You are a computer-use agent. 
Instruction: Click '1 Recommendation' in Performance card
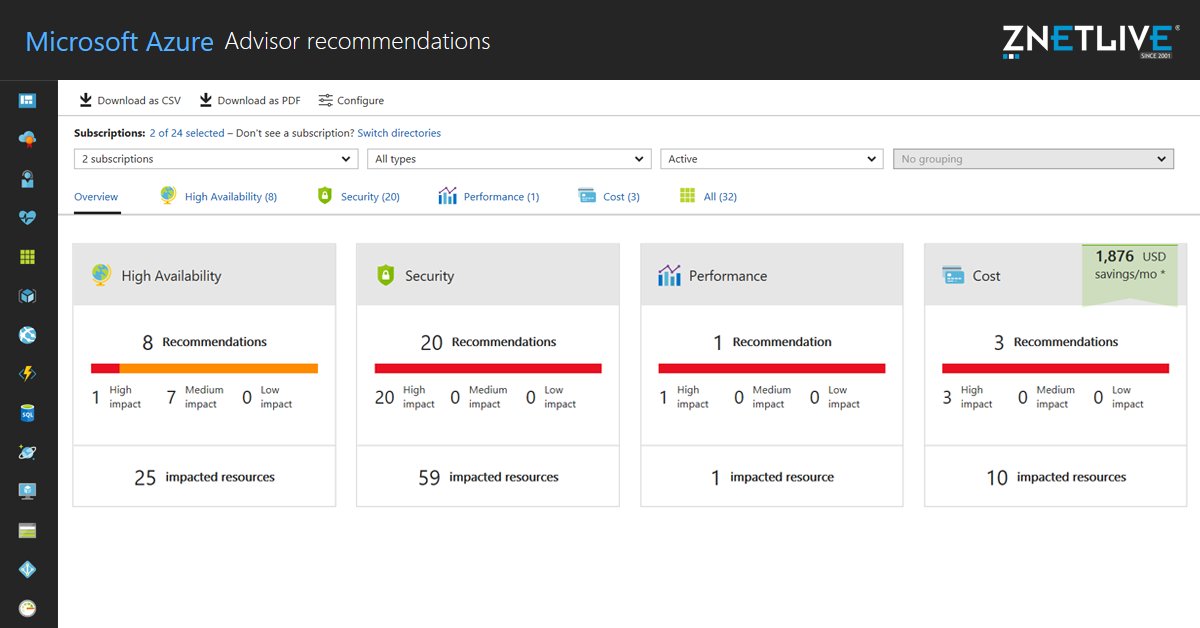point(772,342)
